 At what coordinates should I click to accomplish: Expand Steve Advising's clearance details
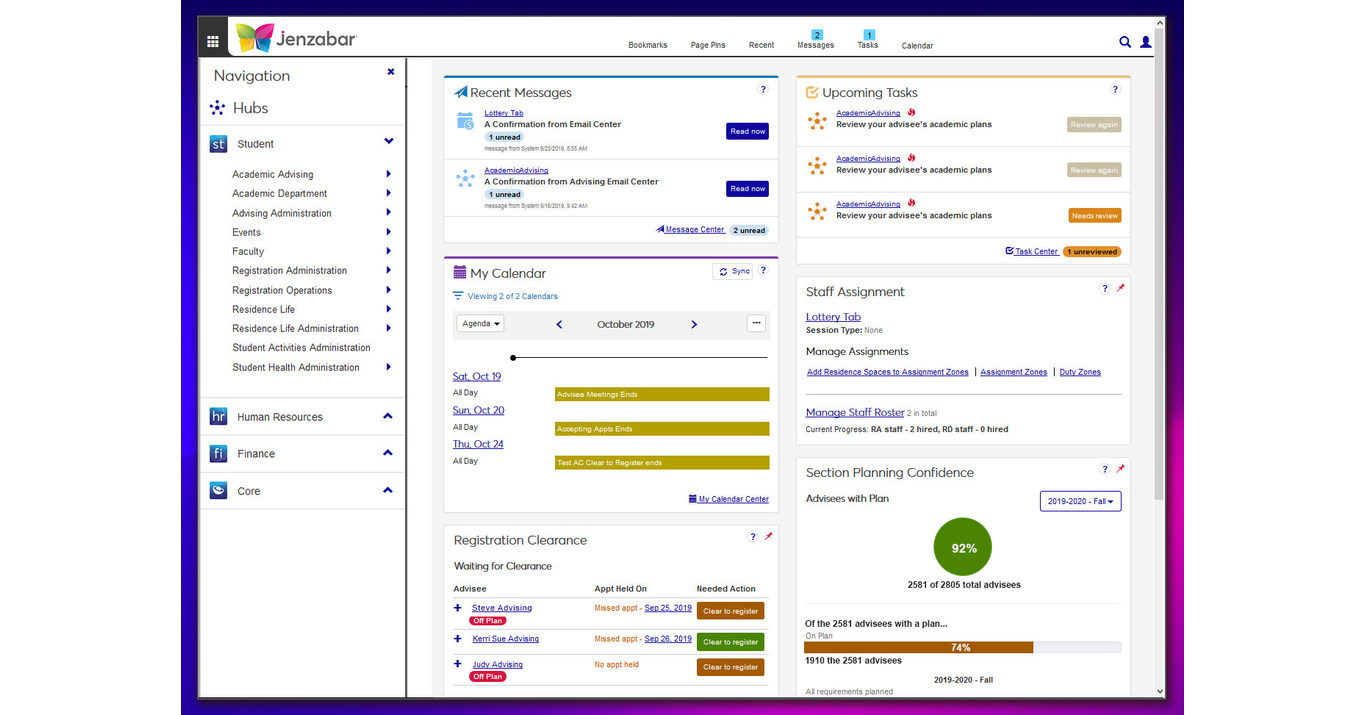(458, 607)
